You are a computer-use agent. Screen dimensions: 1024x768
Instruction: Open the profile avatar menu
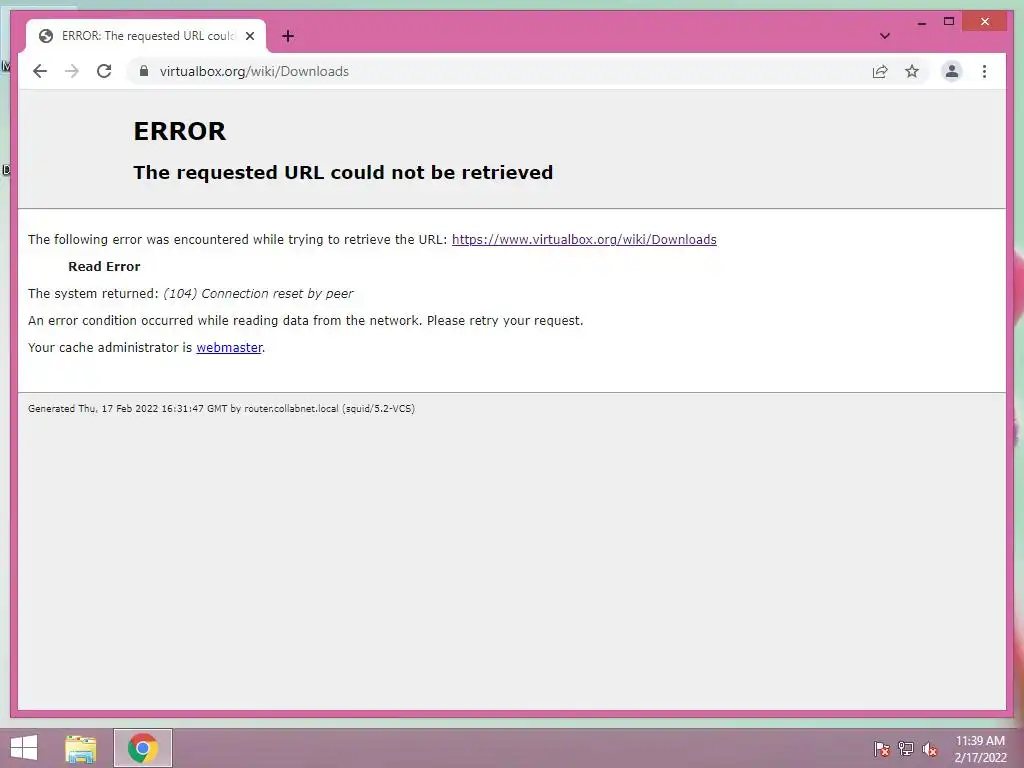pos(952,71)
